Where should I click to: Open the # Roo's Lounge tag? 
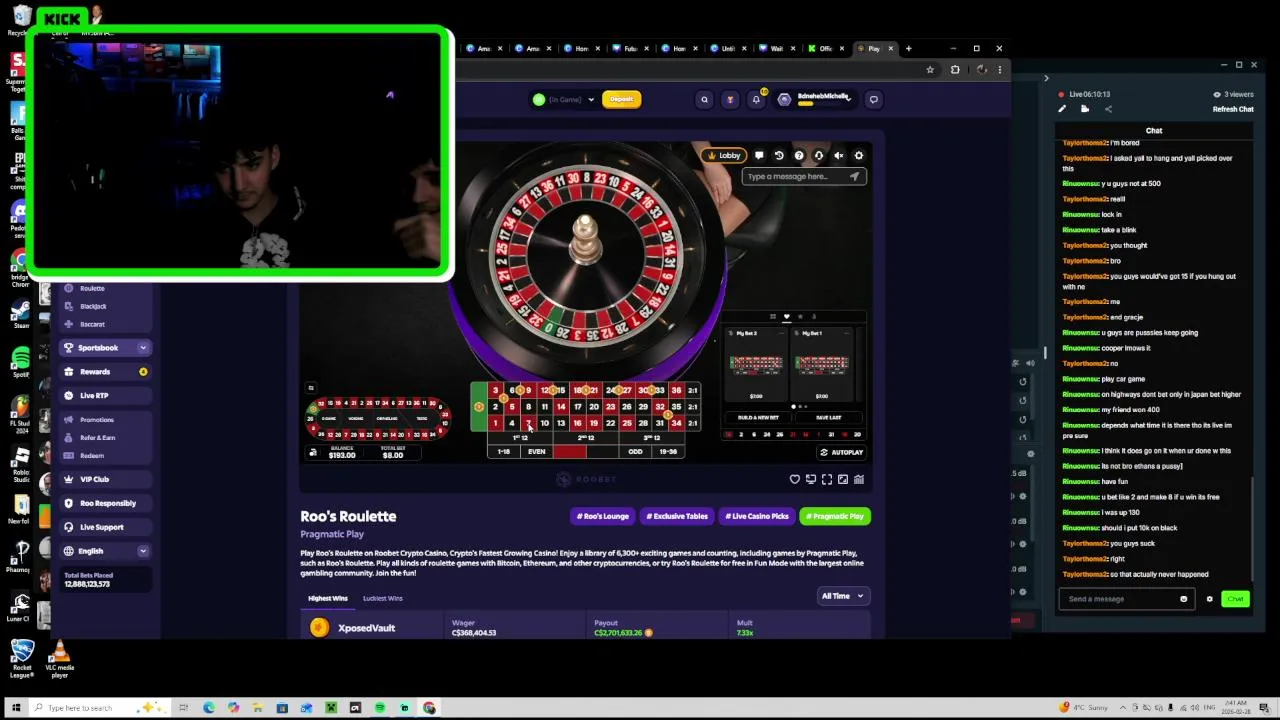(602, 516)
